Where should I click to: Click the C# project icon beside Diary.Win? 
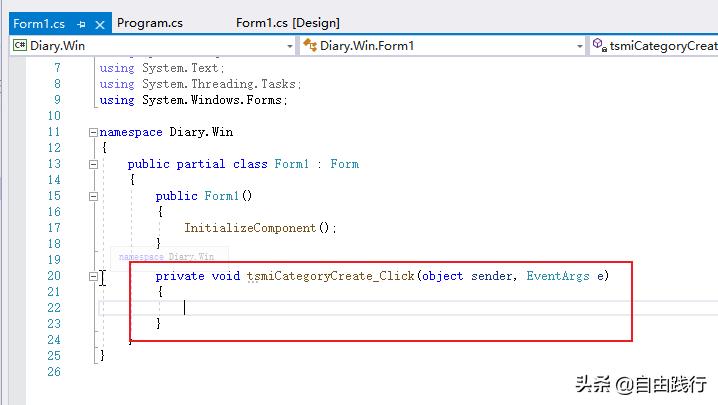pyautogui.click(x=19, y=45)
